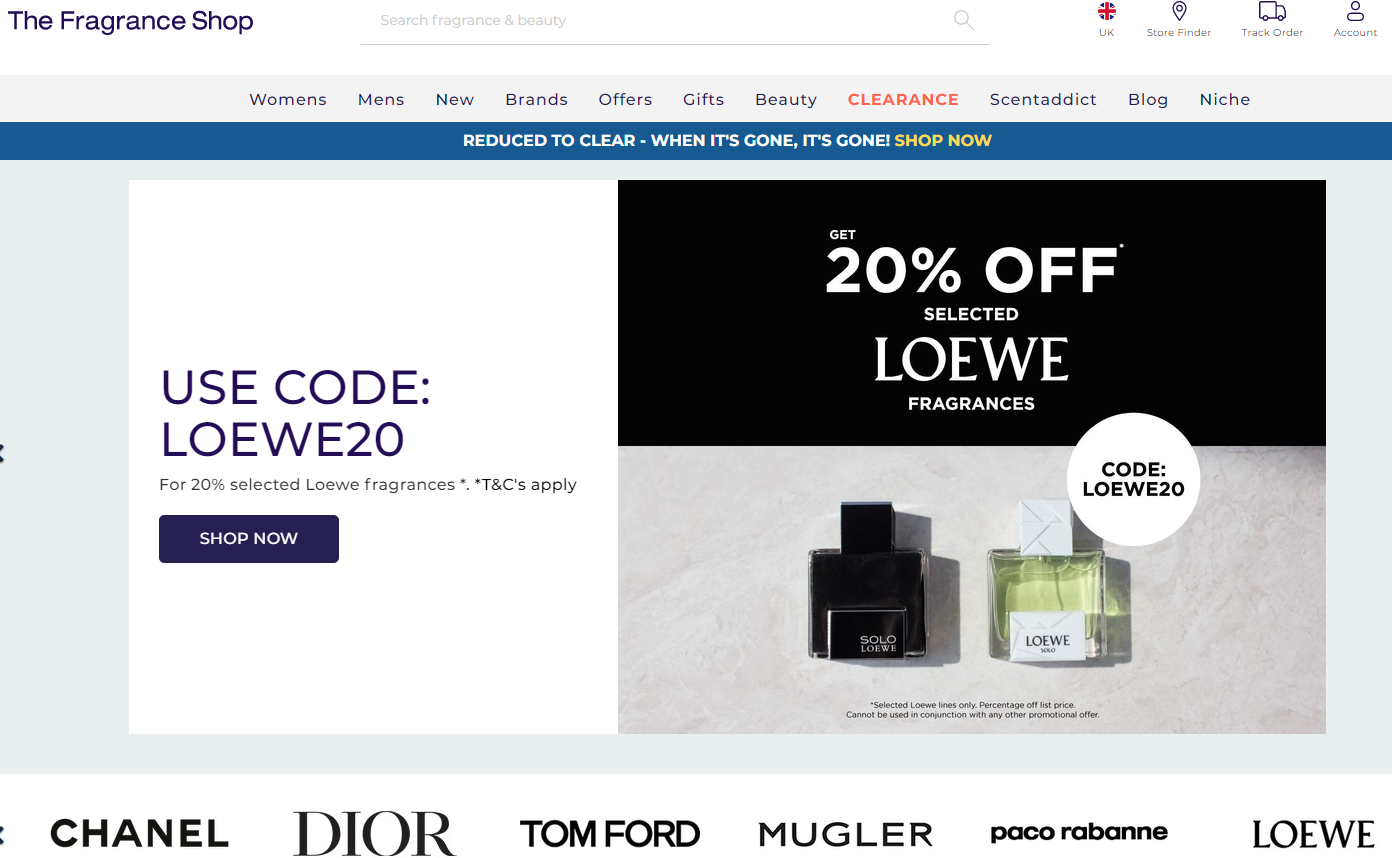Open the Scentaddict menu item
The image size is (1392, 858).
1043,99
